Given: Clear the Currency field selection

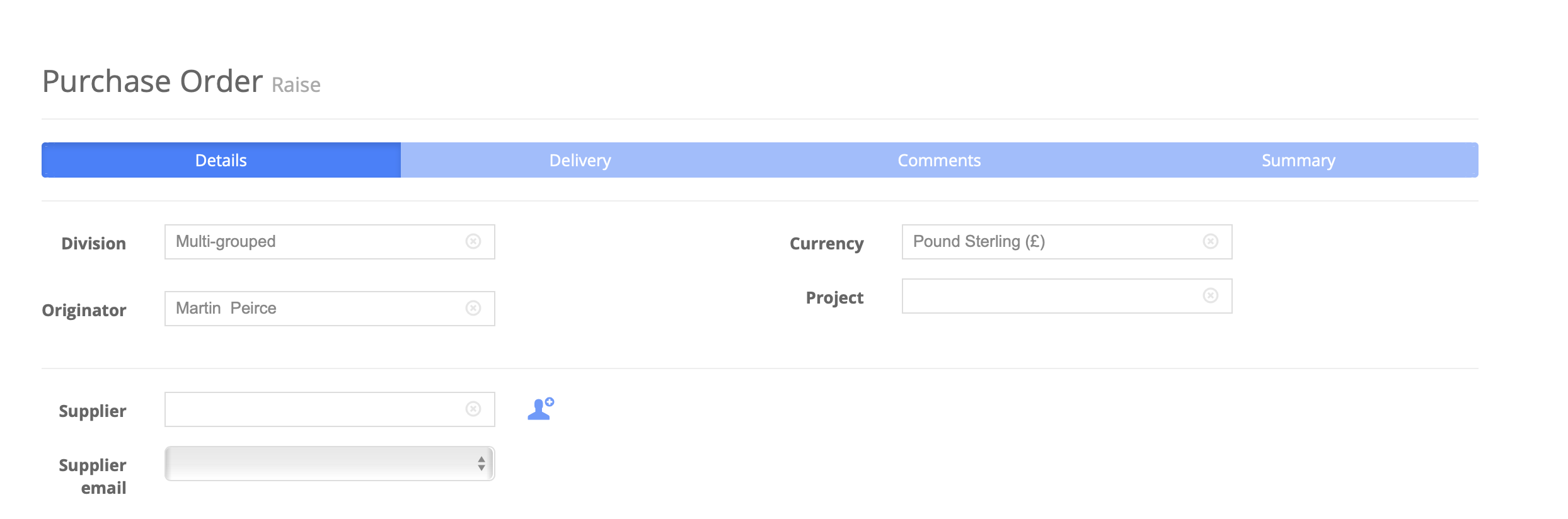Looking at the screenshot, I should (x=1211, y=241).
